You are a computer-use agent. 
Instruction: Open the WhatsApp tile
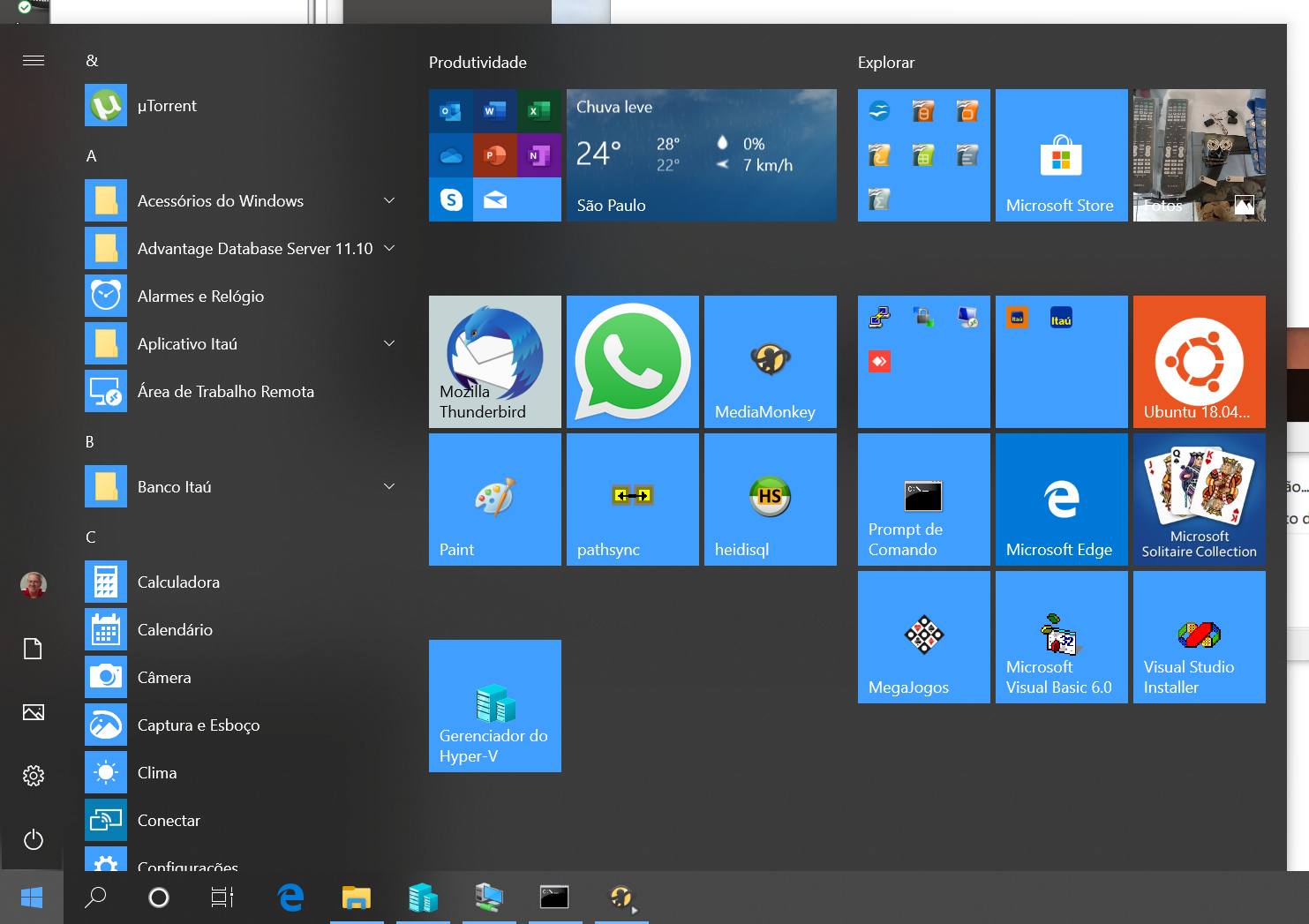click(632, 362)
